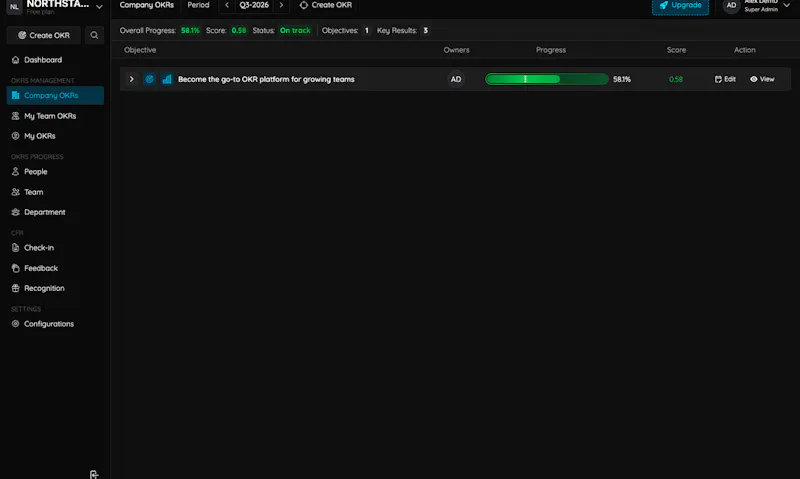The width and height of the screenshot is (800, 479).
Task: Open the NORTHSTA workspace switcher dropdown
Action: point(99,7)
